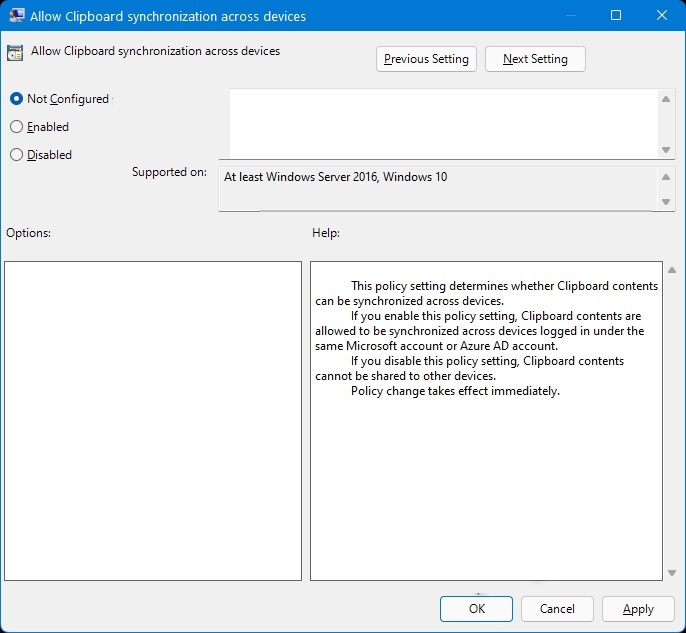Click the 'Help:' label

coord(326,233)
